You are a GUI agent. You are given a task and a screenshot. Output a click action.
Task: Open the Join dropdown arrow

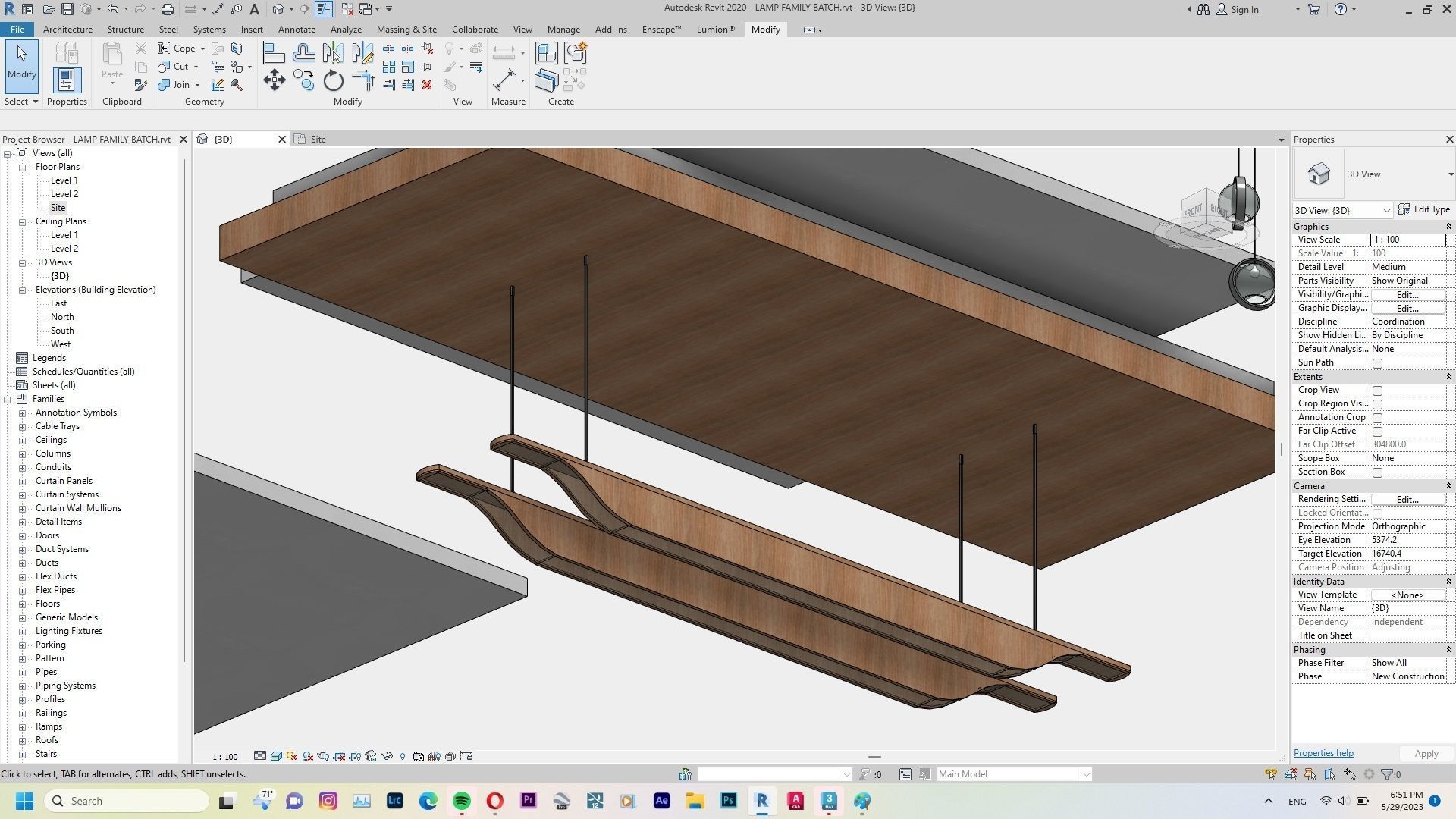click(x=197, y=85)
